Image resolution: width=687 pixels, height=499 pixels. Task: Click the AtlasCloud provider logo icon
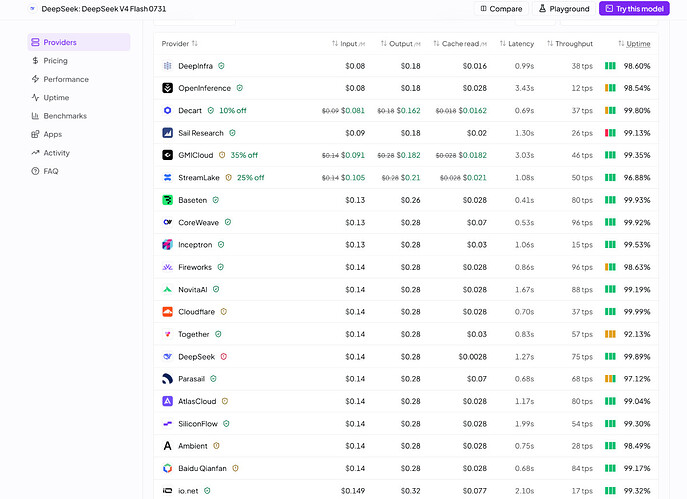[x=167, y=401]
